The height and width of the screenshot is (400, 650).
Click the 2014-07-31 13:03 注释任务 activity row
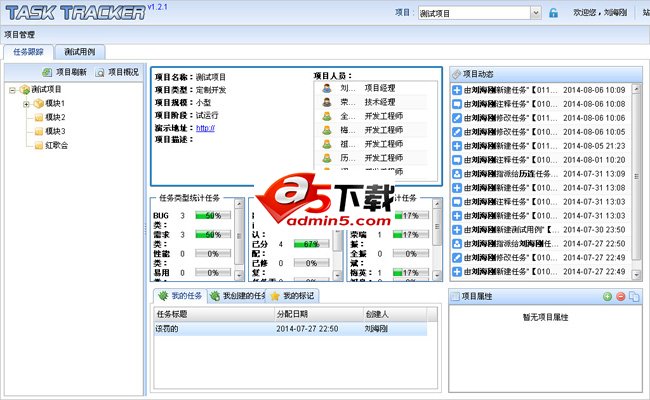(x=540, y=202)
